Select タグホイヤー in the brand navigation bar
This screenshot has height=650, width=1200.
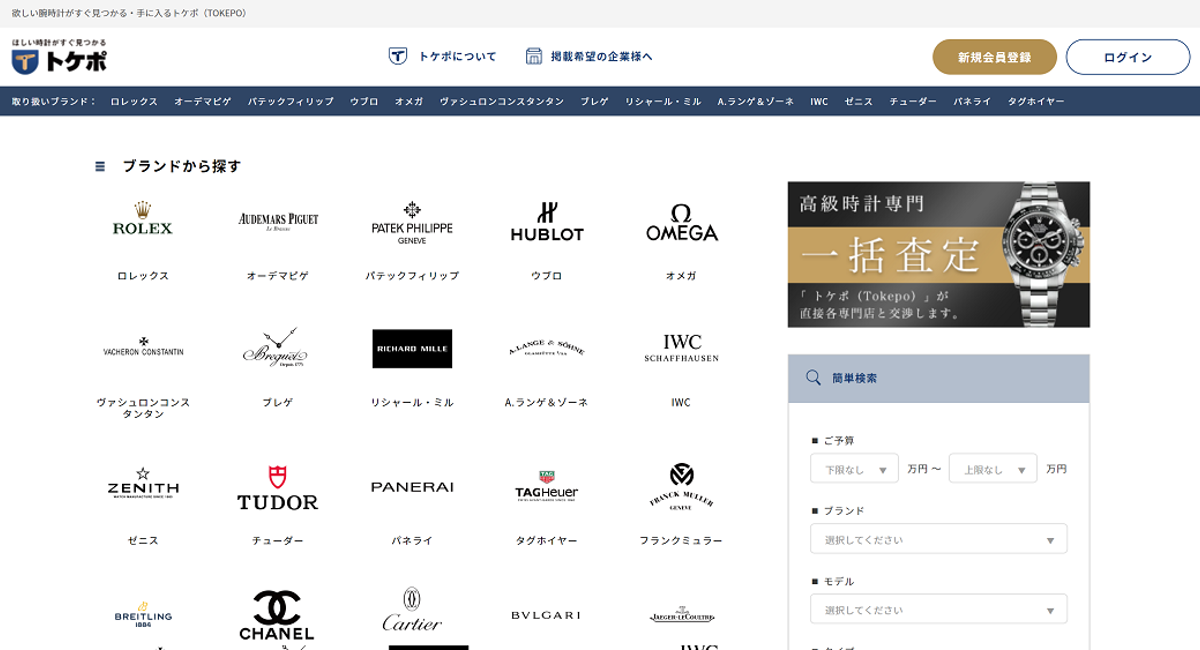tap(1035, 101)
